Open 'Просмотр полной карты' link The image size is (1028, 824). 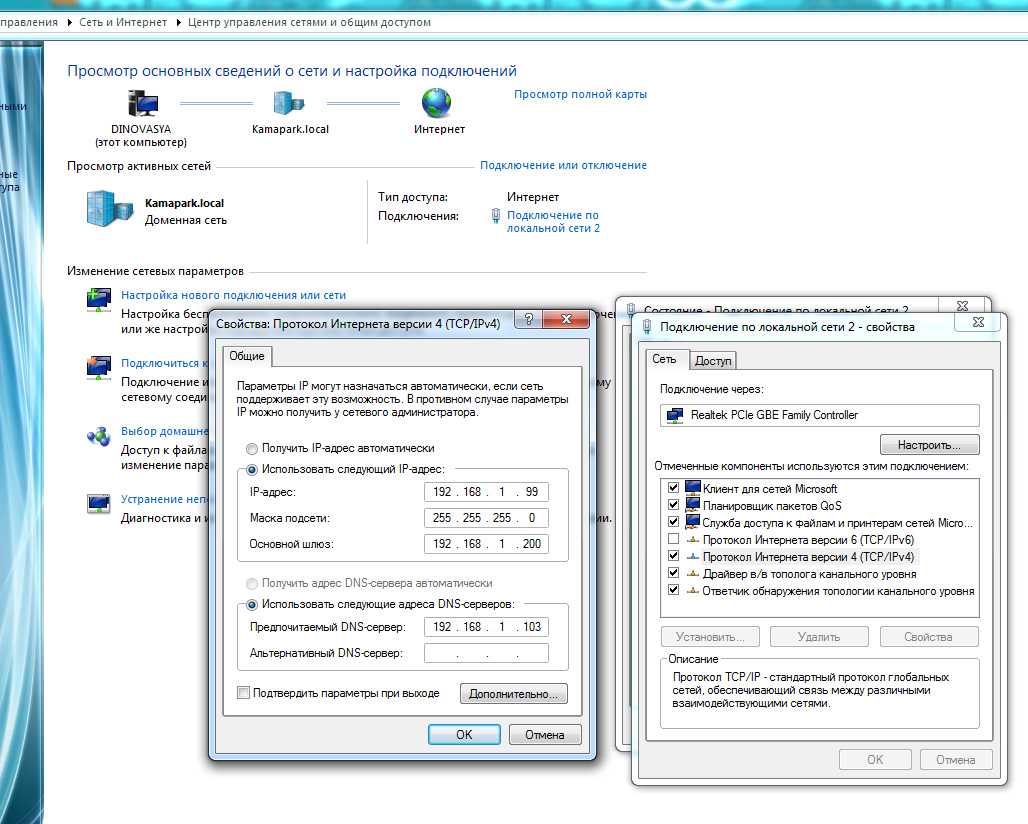point(580,94)
